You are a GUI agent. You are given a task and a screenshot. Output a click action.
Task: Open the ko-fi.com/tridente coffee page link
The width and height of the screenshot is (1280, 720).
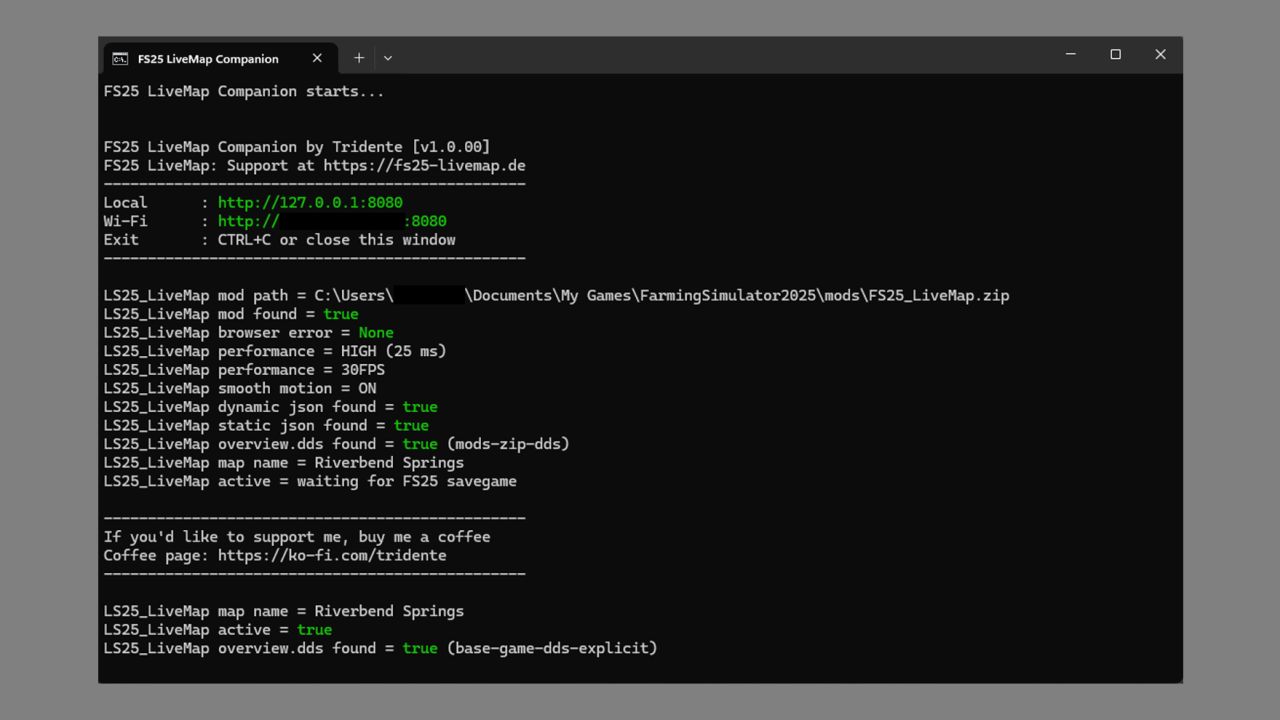coord(332,555)
